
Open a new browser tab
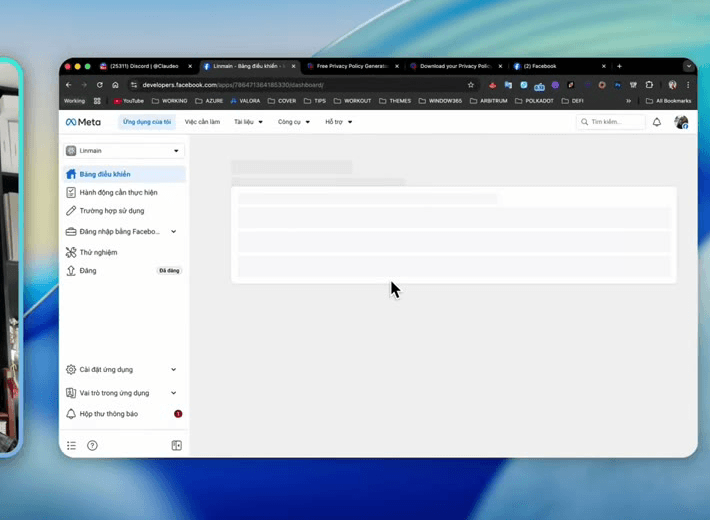tap(619, 66)
